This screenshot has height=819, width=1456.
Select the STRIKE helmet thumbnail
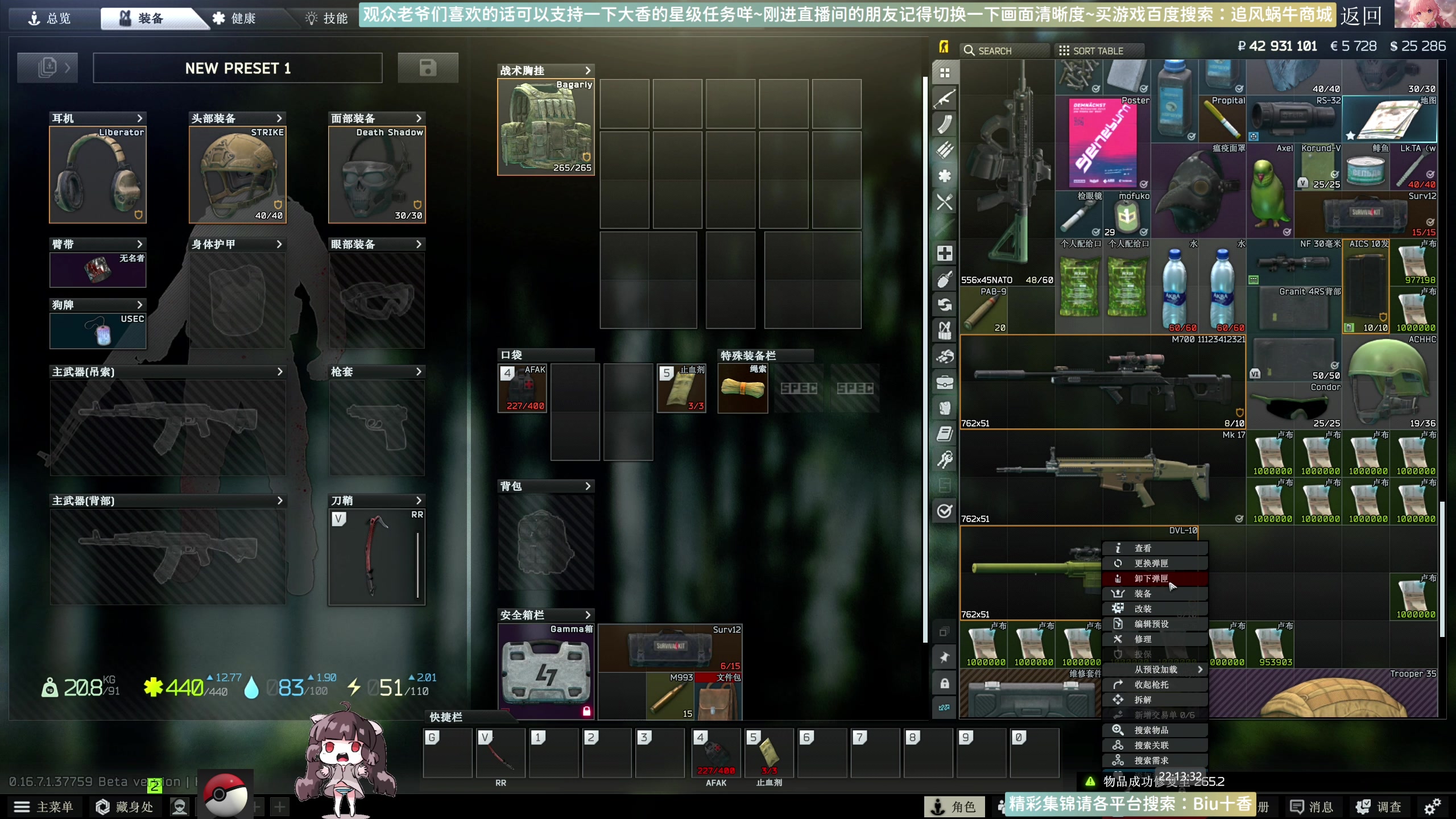[x=238, y=175]
